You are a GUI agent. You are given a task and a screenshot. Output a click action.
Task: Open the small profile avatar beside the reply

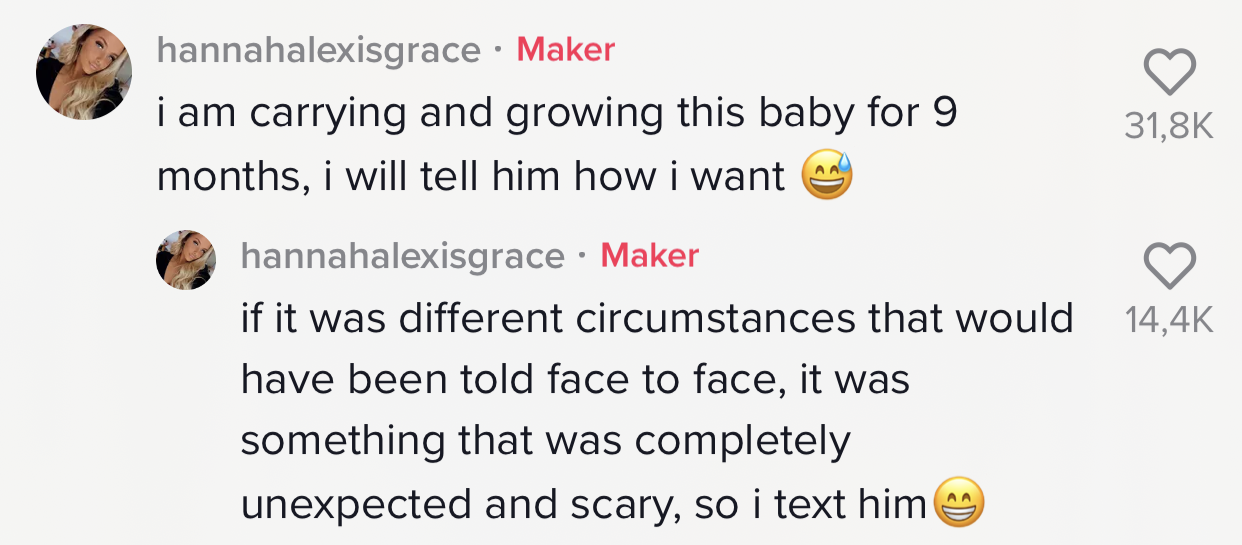[x=186, y=260]
